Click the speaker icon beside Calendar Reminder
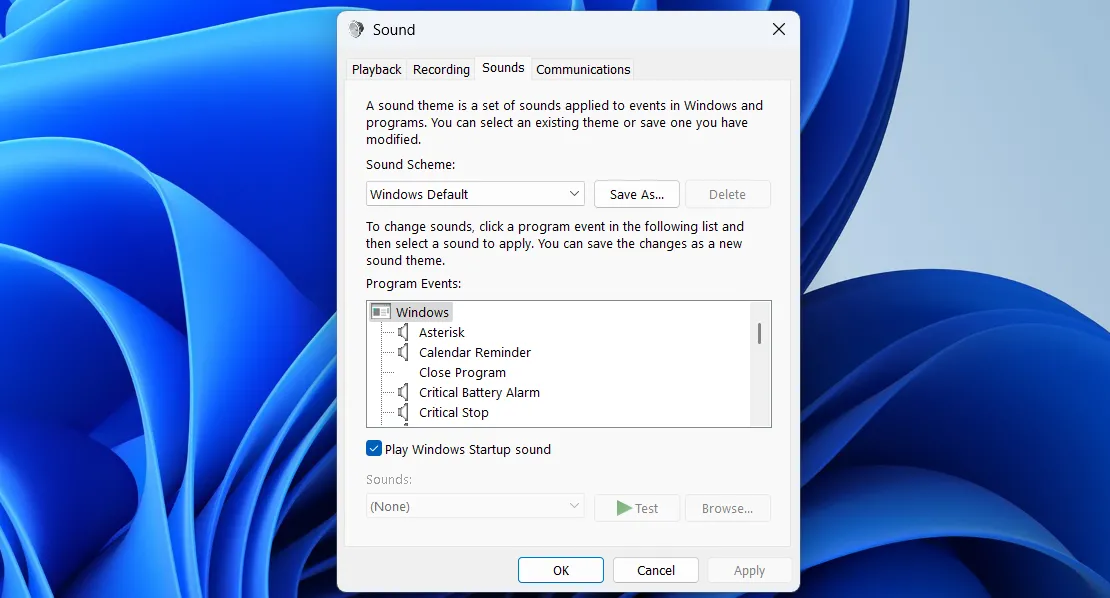The height and width of the screenshot is (598, 1110). pos(402,352)
